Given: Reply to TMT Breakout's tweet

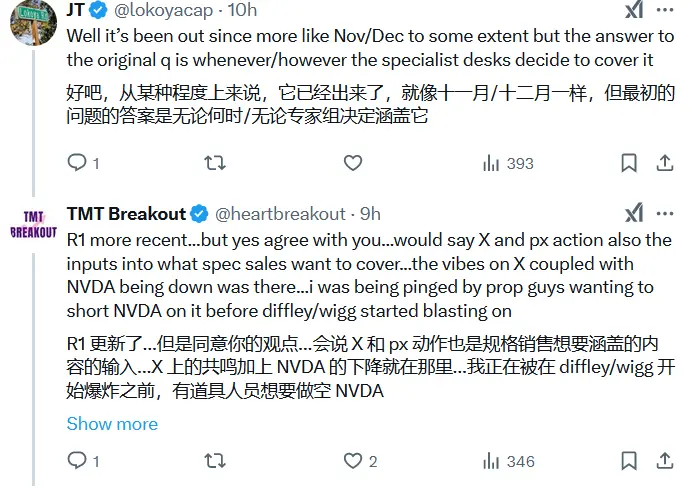Looking at the screenshot, I should click(77, 461).
